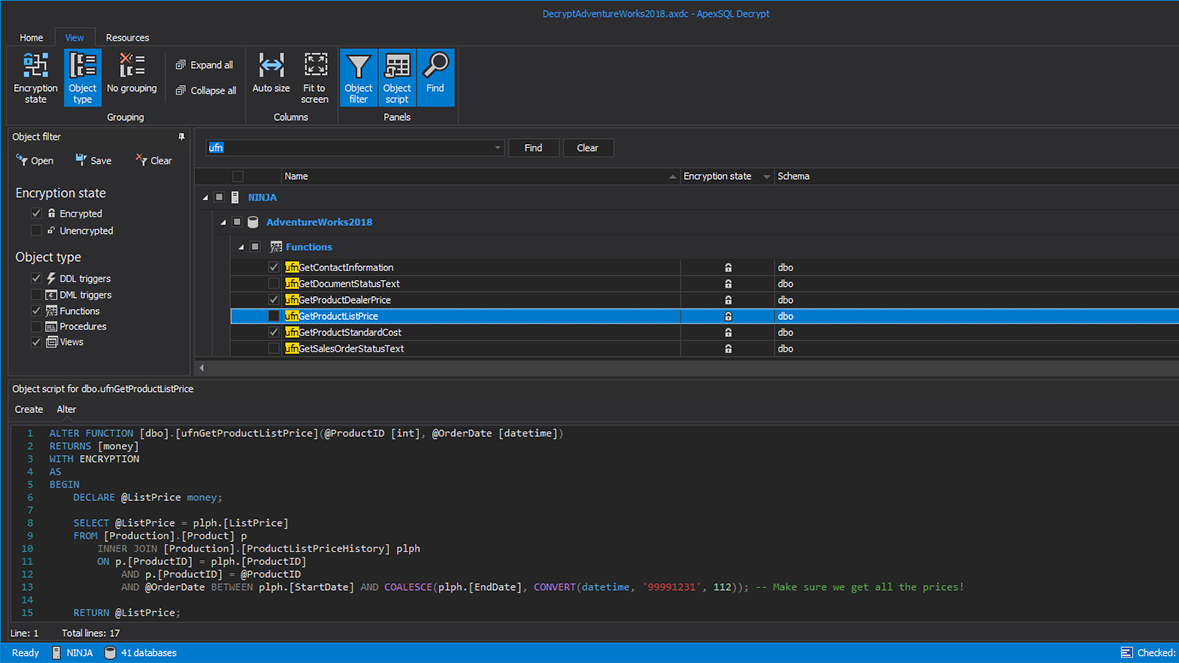The height and width of the screenshot is (663, 1179).
Task: Uncheck ufnGetContactInformation row checkbox
Action: [274, 268]
